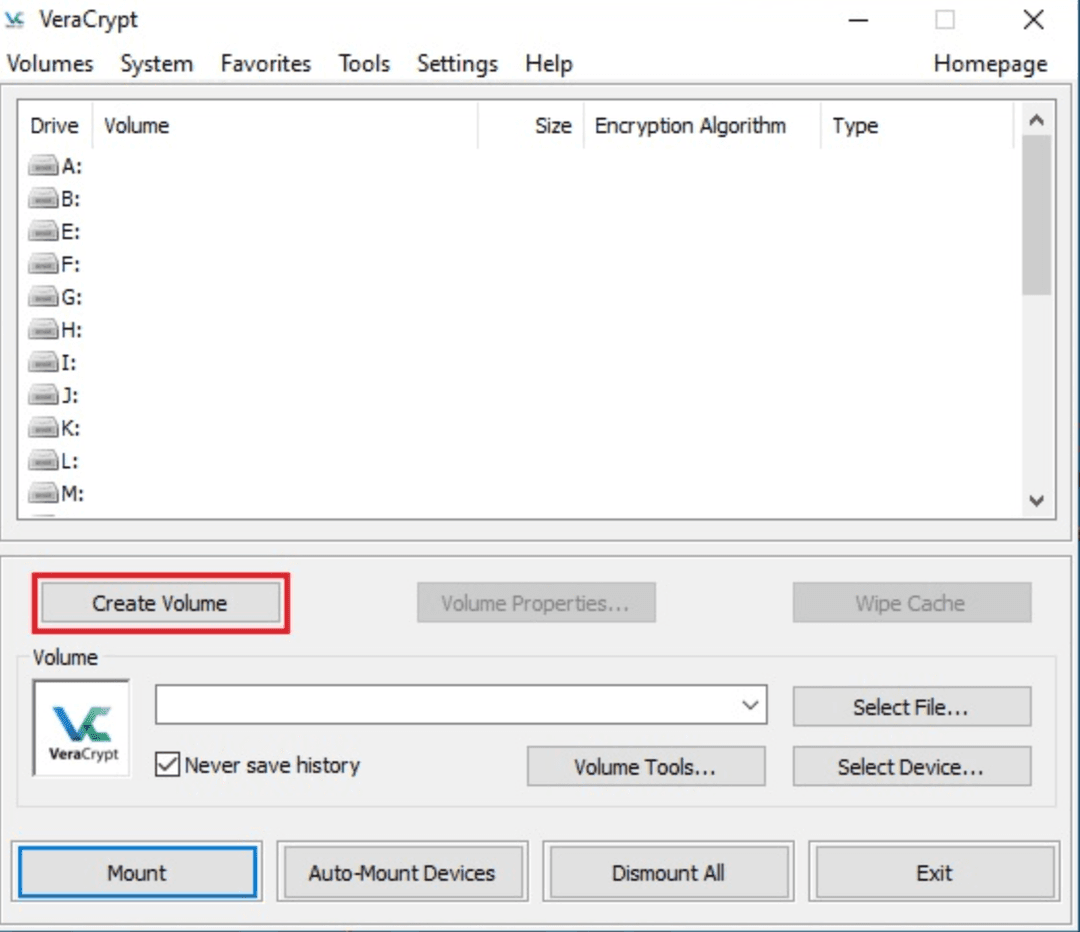Close the VeraCrypt window
Viewport: 1080px width, 932px height.
[1034, 20]
